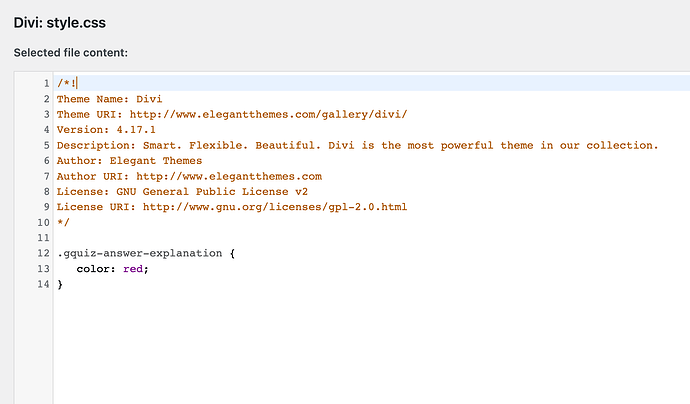Click line number 8 in the gutter
The image size is (690, 404).
pyautogui.click(x=47, y=191)
